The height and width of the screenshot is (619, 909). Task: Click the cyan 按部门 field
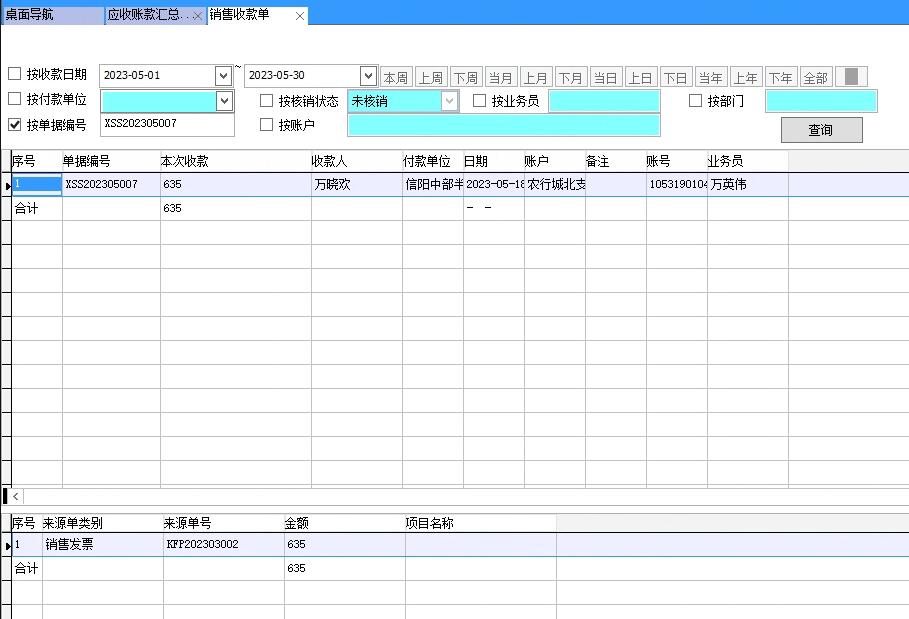click(821, 101)
